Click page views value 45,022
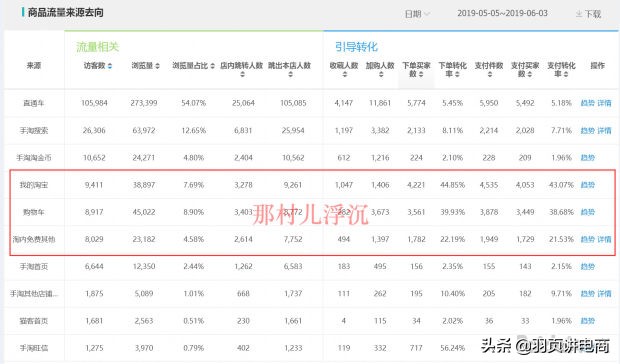Image resolution: width=620 pixels, height=364 pixels. (144, 212)
